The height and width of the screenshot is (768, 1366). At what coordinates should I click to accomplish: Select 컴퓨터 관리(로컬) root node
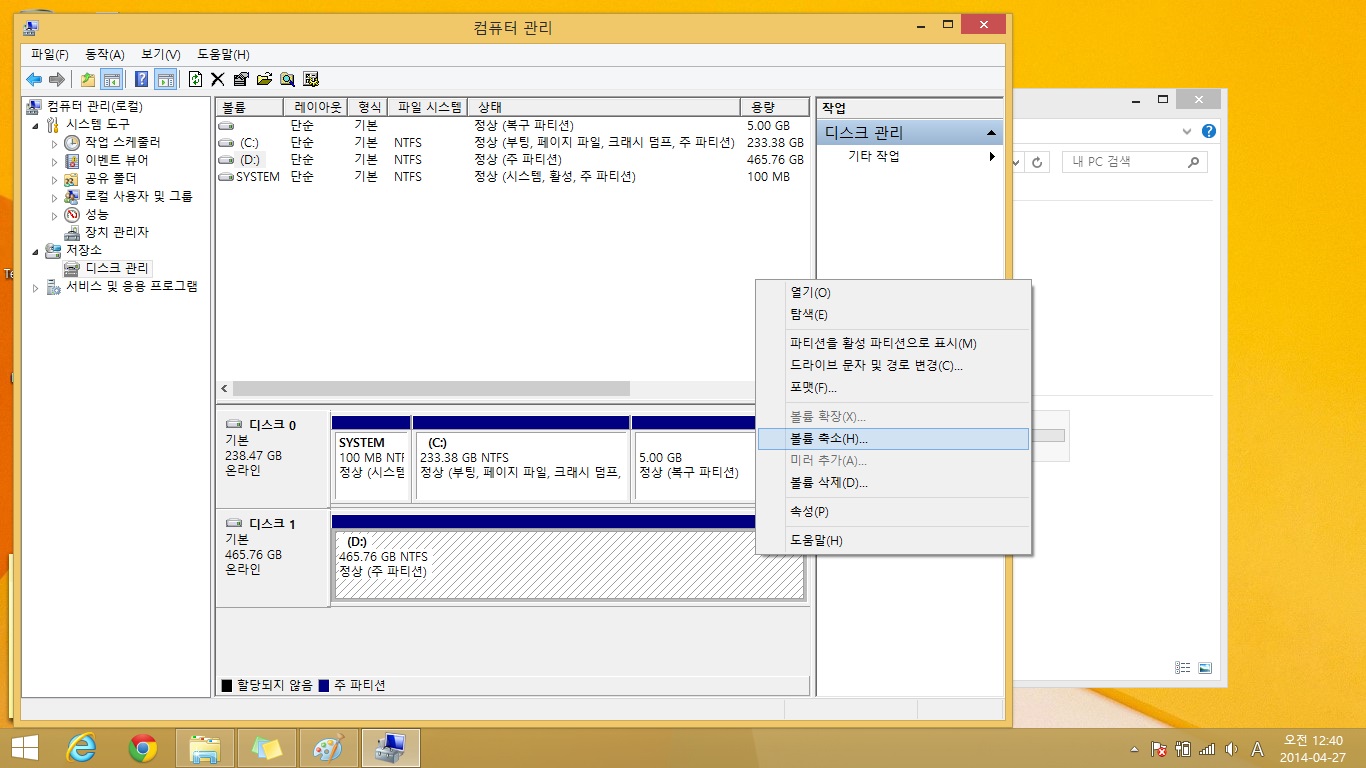tap(94, 107)
